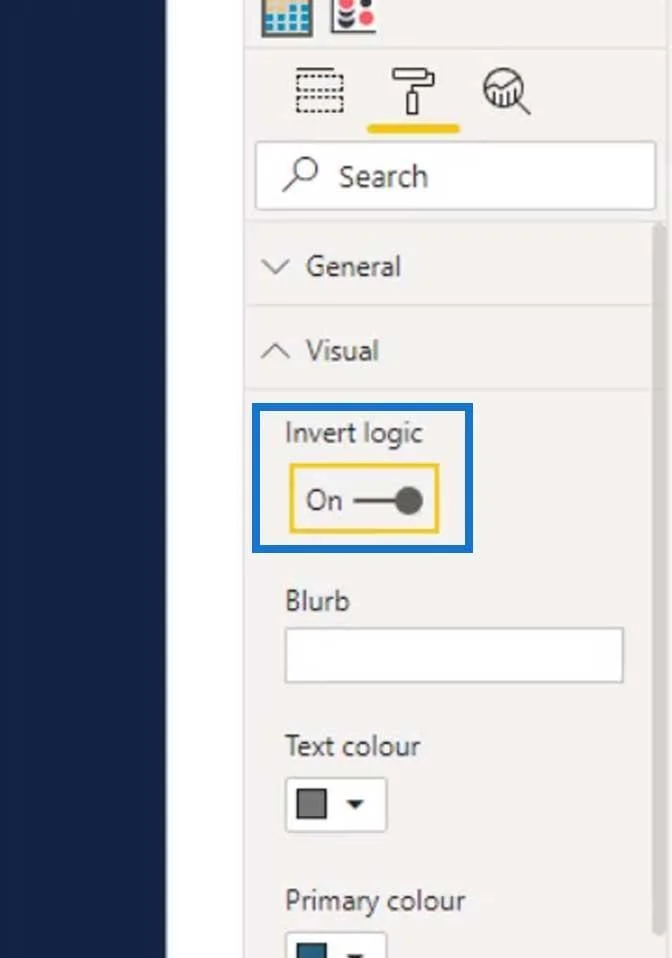Click the matrix visual icon at top

pos(287,17)
